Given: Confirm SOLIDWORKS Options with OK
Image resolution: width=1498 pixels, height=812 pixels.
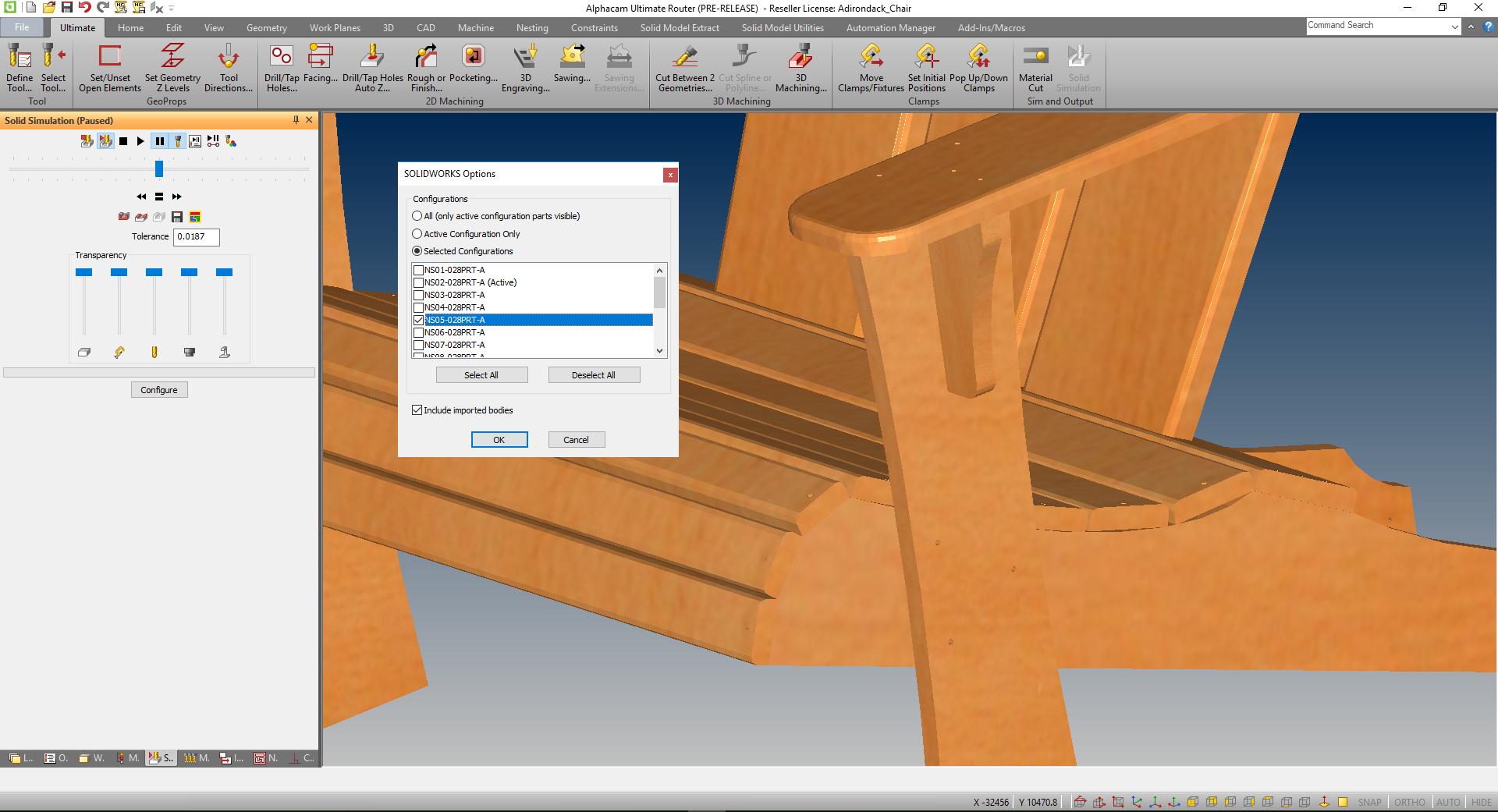Looking at the screenshot, I should tap(499, 440).
